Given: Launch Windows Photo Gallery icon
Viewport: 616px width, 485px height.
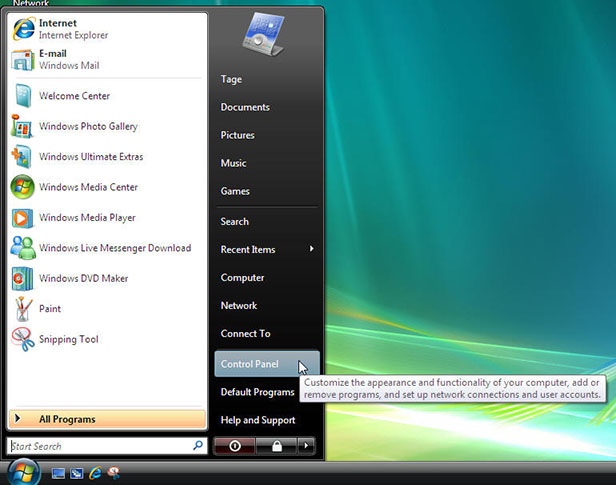Looking at the screenshot, I should tap(22, 126).
